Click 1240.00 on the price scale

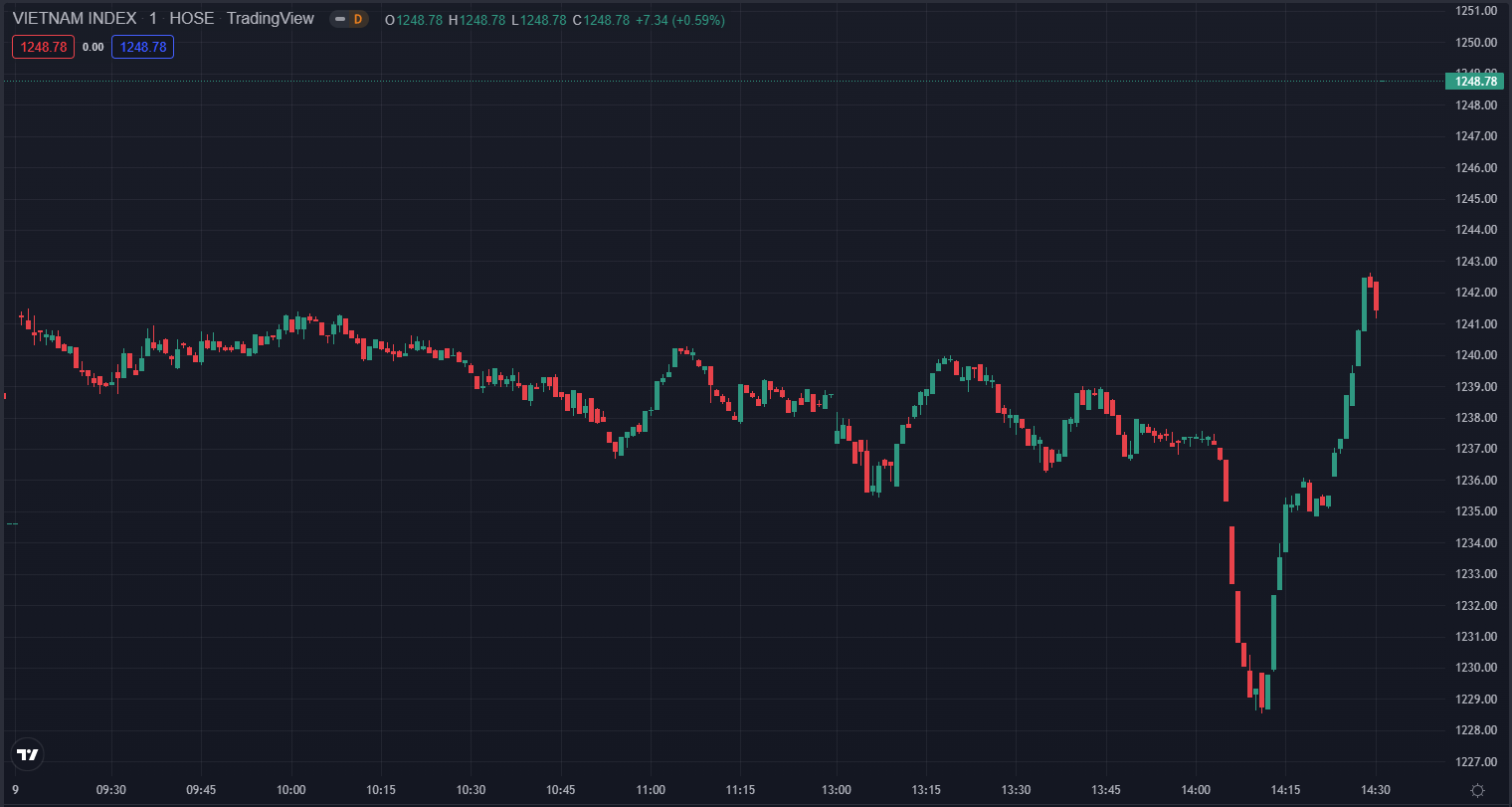(1476, 355)
